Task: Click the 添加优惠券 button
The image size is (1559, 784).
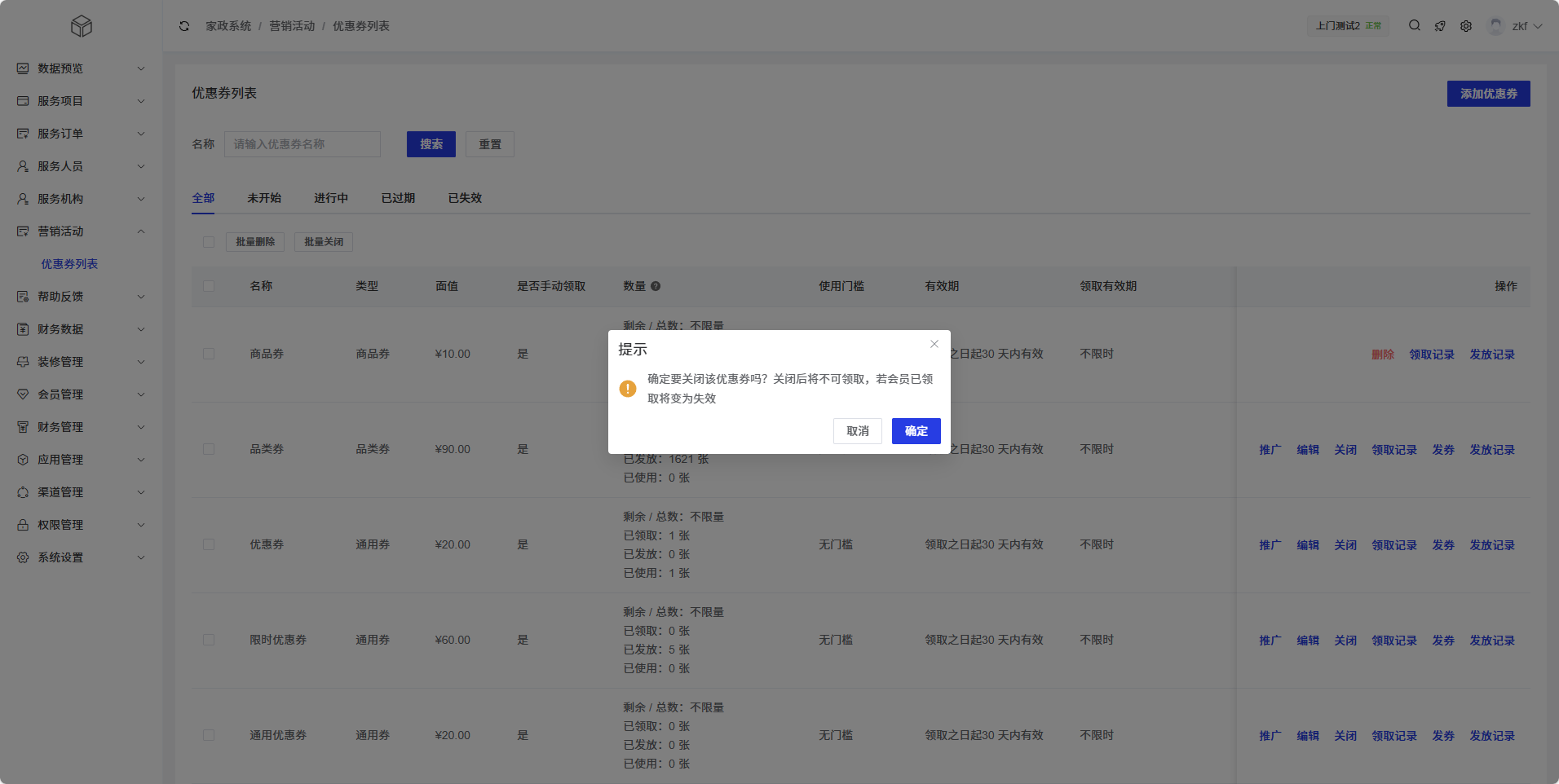Action: 1488,94
